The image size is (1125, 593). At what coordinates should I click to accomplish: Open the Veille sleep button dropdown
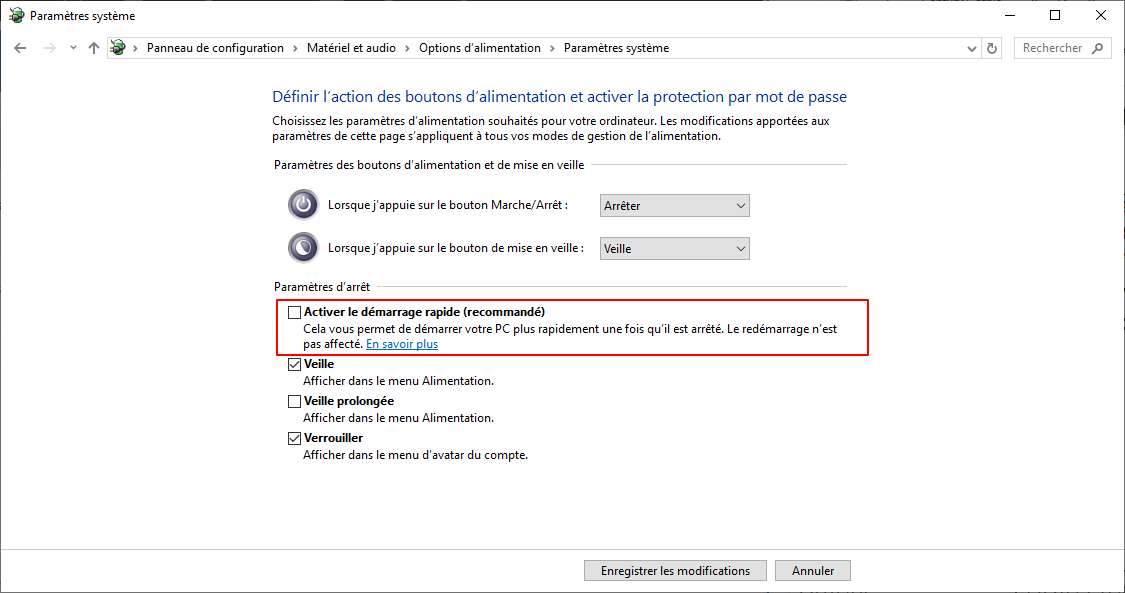click(674, 248)
